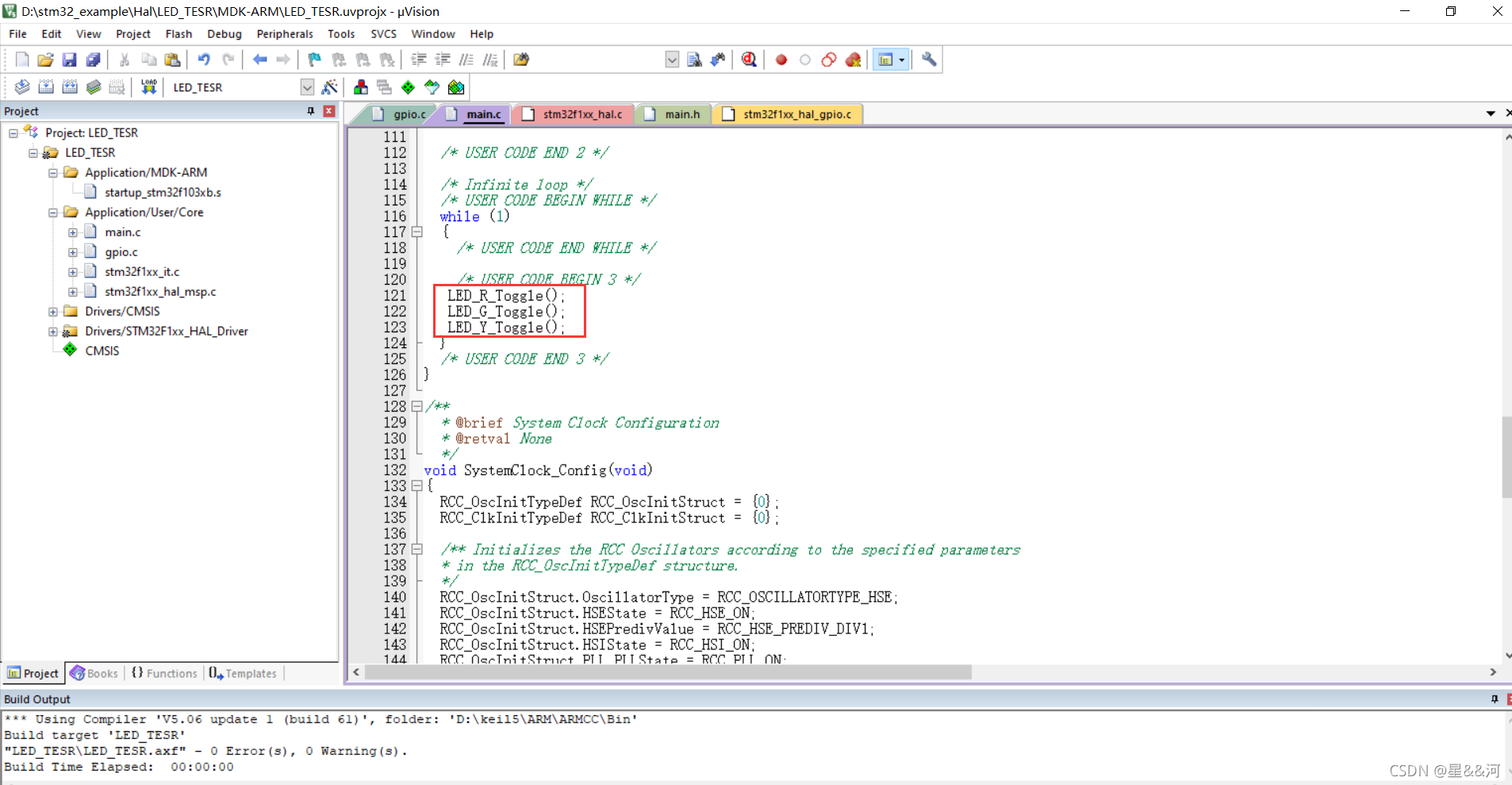Switch to the Functions panel tab
Viewport: 1512px width, 785px height.
164,673
